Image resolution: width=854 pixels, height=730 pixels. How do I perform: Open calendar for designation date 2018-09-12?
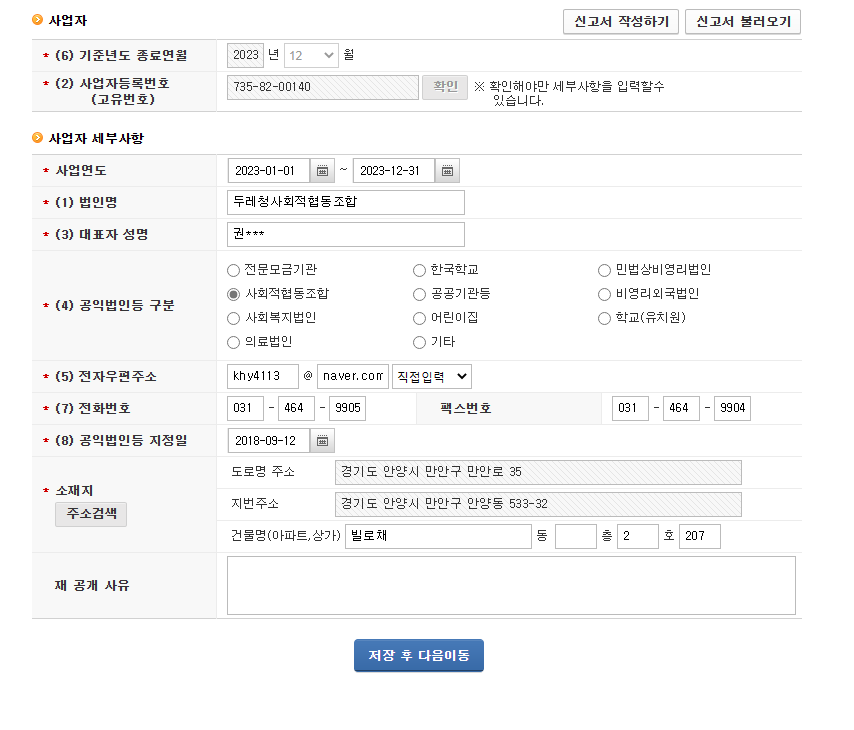(x=323, y=441)
